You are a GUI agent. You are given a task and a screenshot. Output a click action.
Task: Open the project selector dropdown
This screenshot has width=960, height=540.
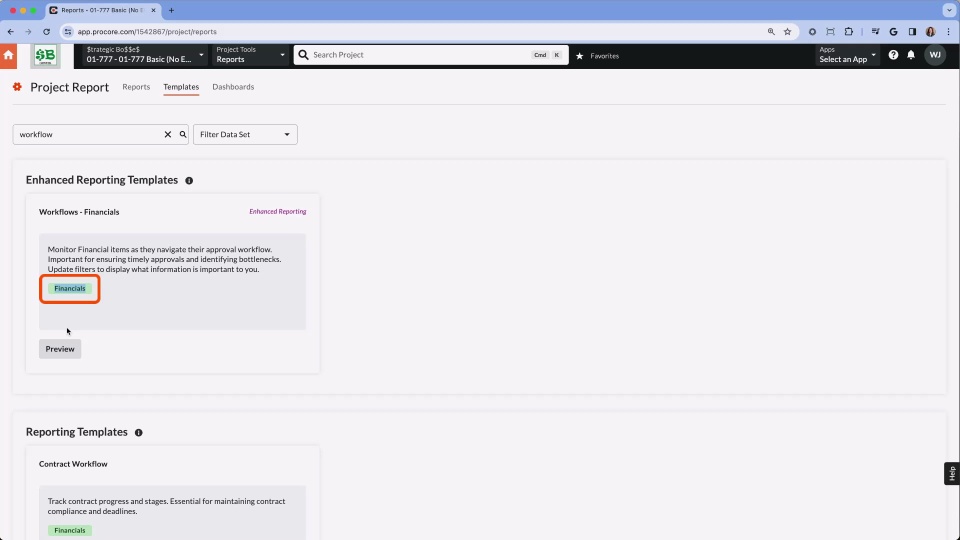tap(144, 55)
